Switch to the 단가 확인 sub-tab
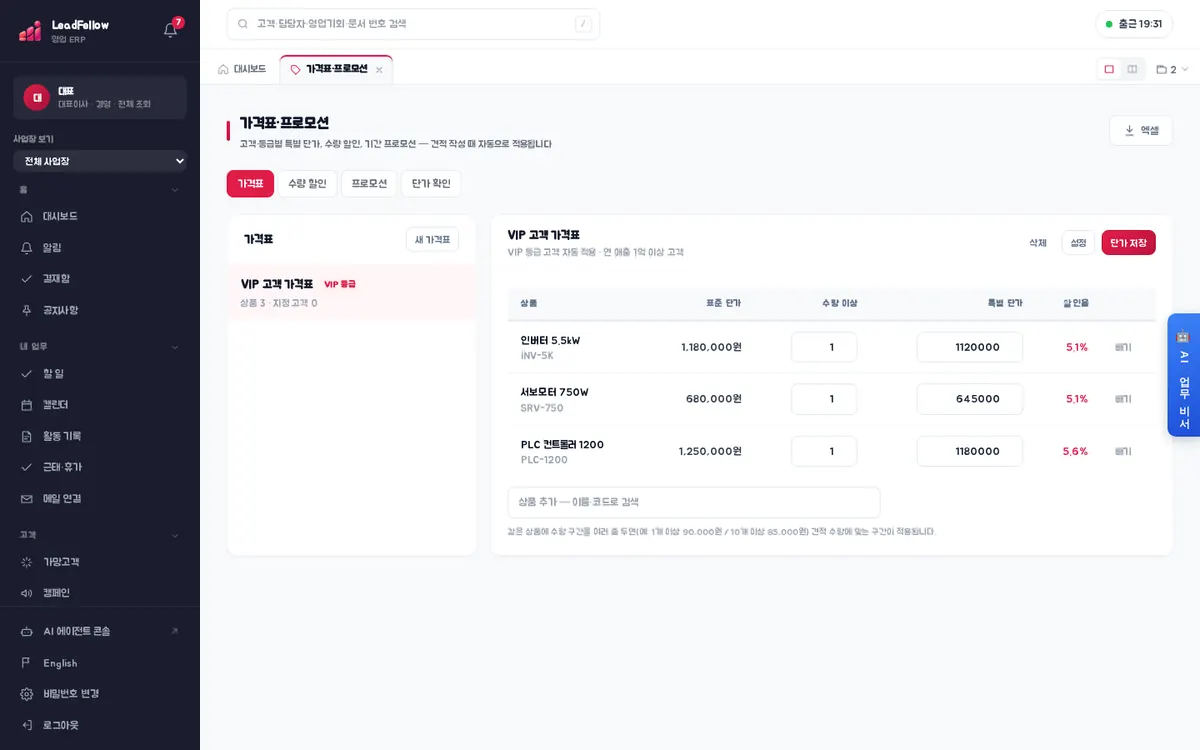 tap(431, 184)
